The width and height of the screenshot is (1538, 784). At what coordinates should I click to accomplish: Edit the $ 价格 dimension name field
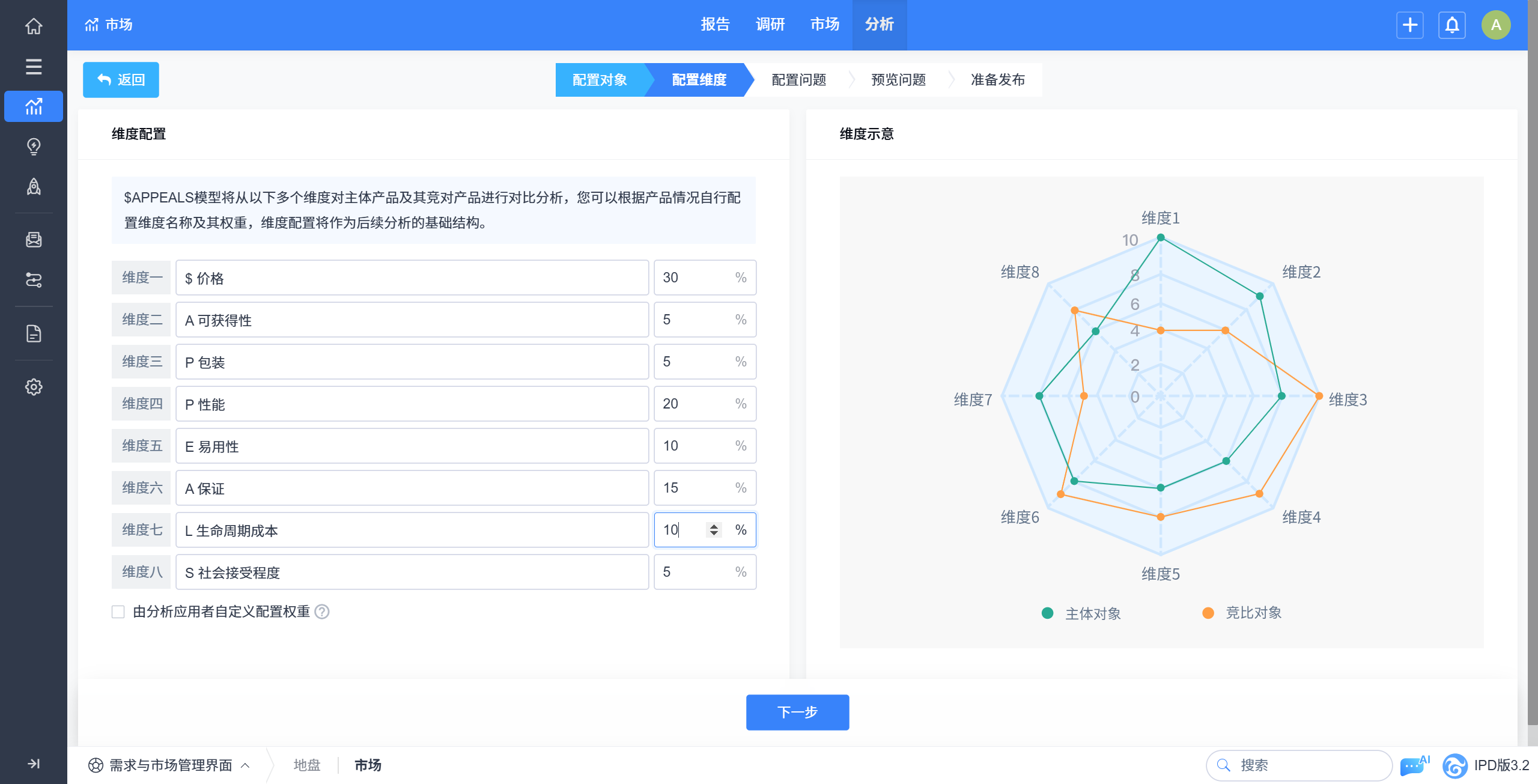(x=412, y=278)
